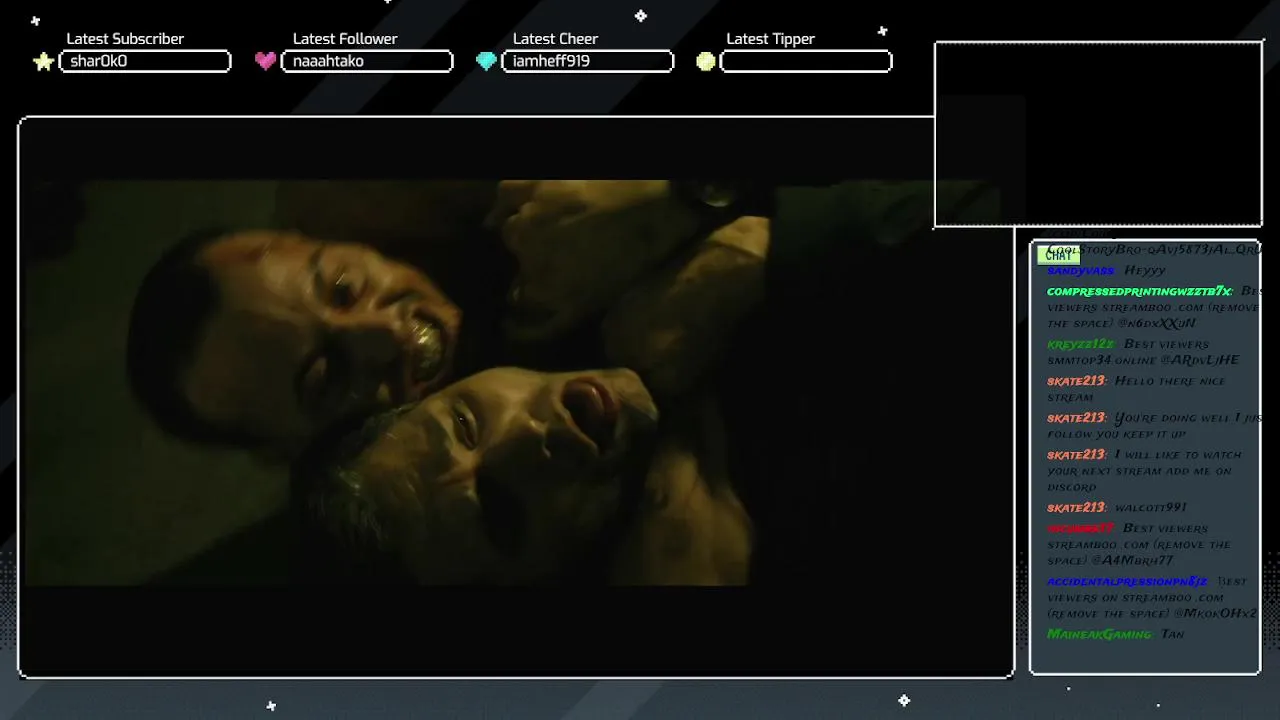Click the cyan gem icon beside Latest Cheer

pyautogui.click(x=486, y=61)
